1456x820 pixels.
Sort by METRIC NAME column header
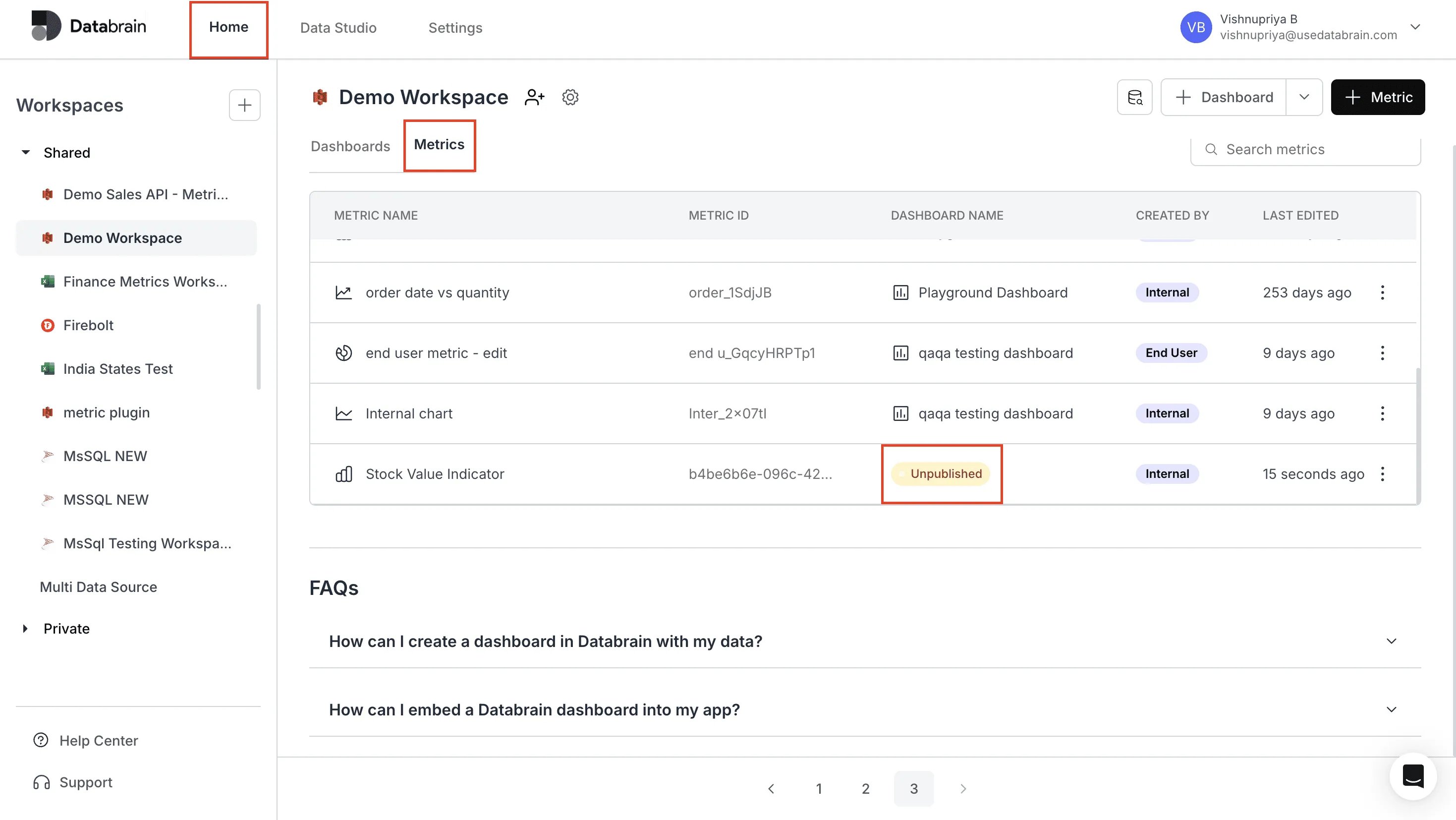tap(376, 216)
